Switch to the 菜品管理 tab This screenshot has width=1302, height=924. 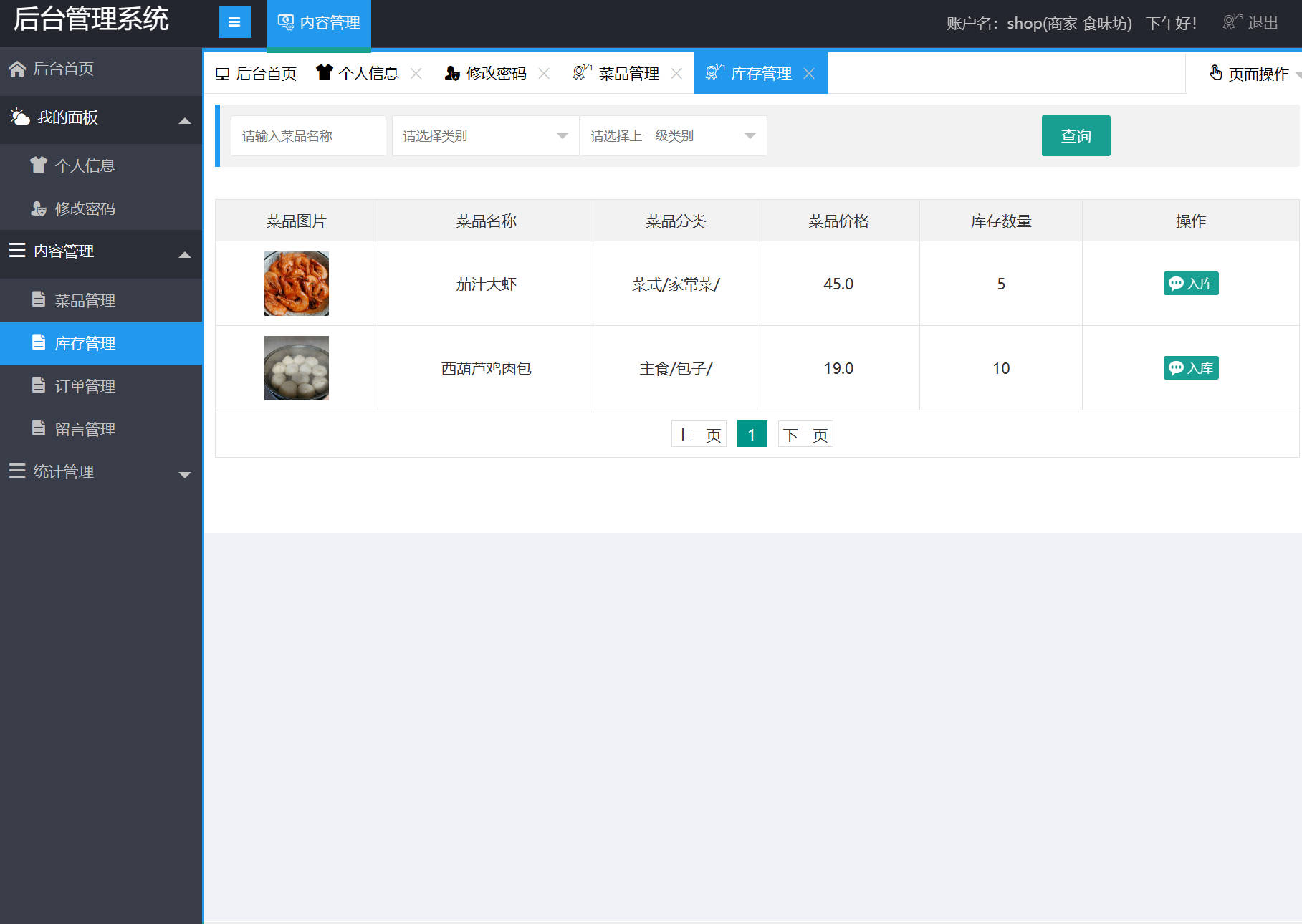629,72
